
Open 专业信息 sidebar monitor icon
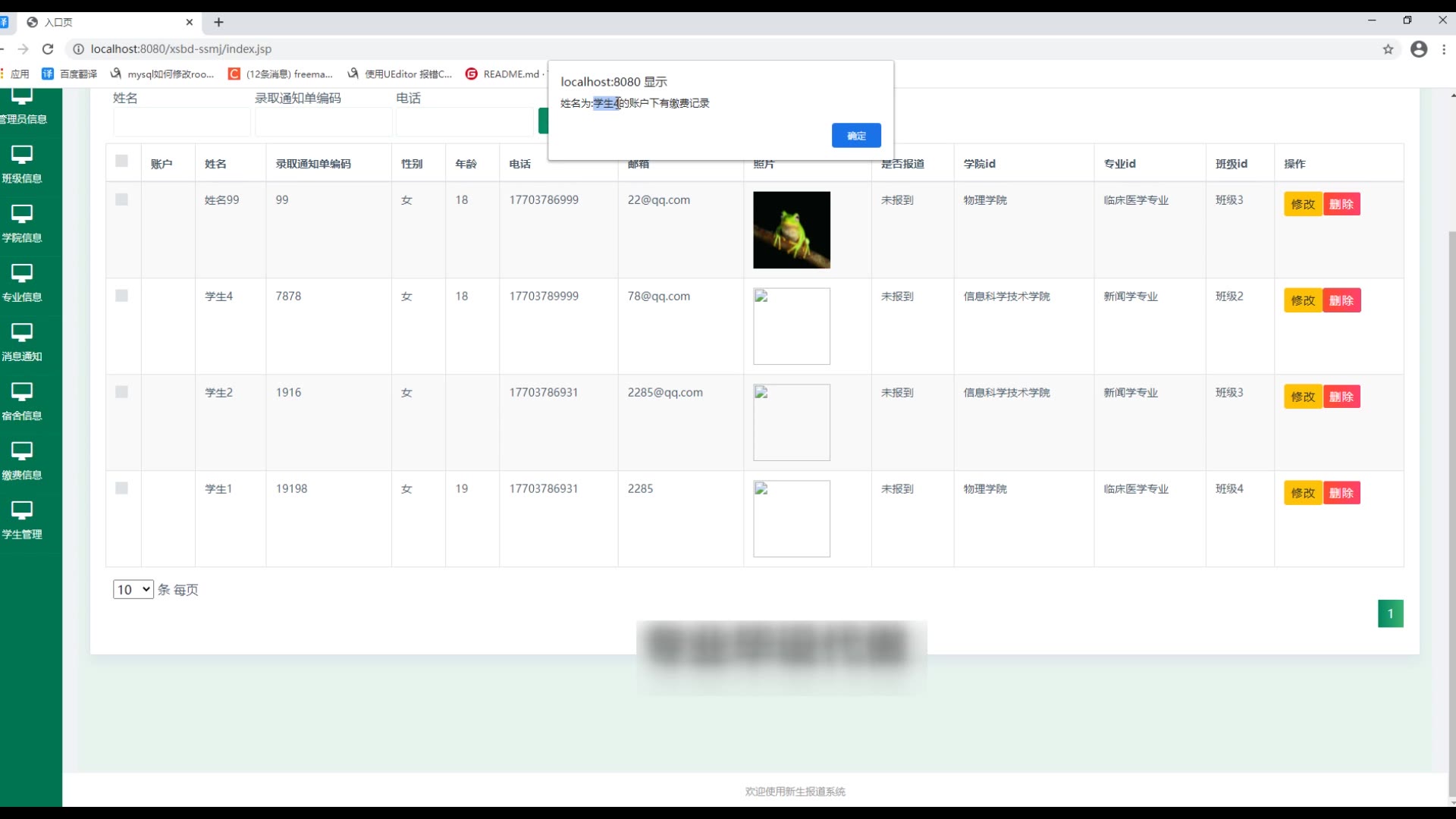(x=22, y=273)
